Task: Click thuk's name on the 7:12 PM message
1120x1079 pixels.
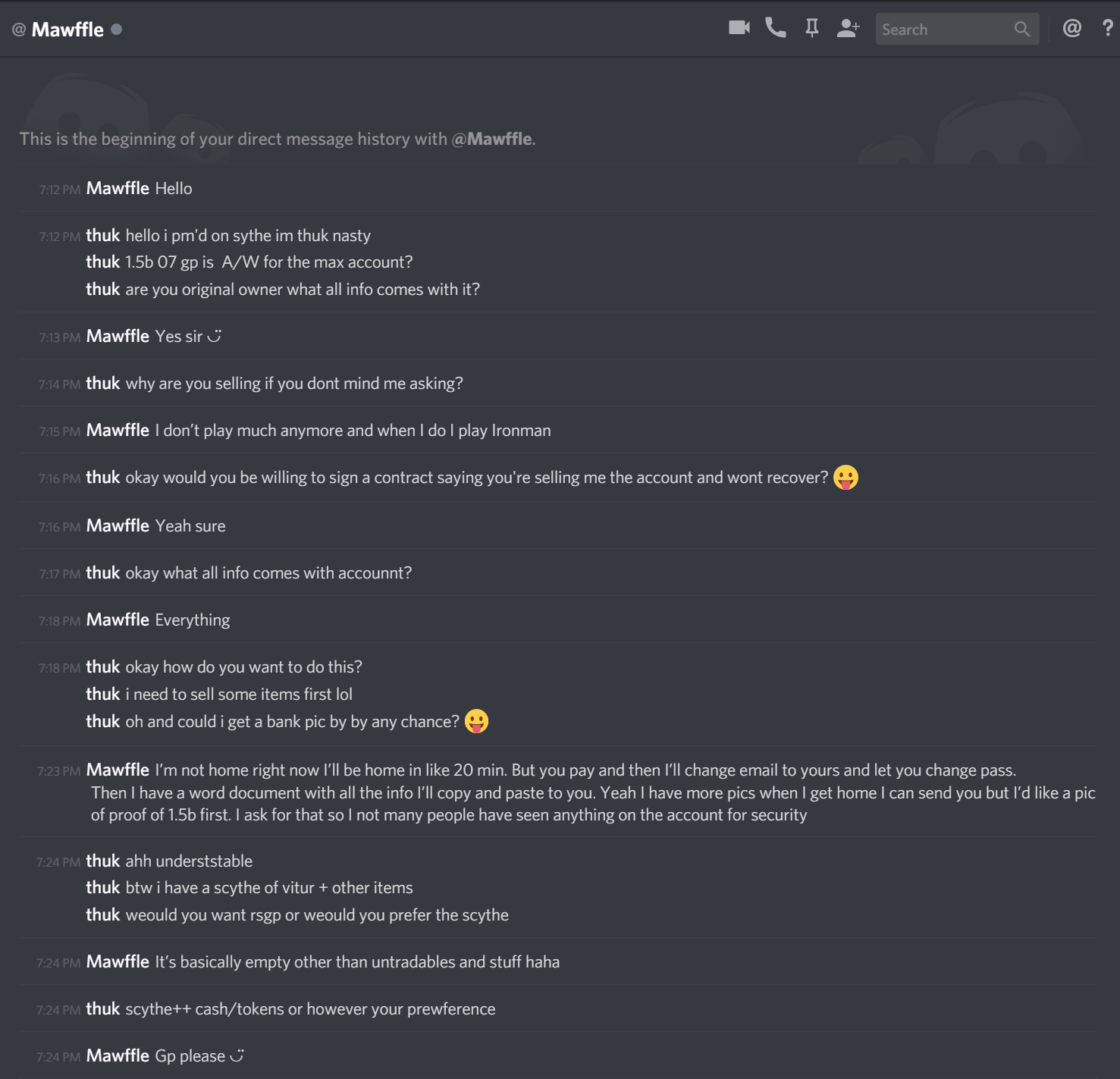Action: point(103,235)
